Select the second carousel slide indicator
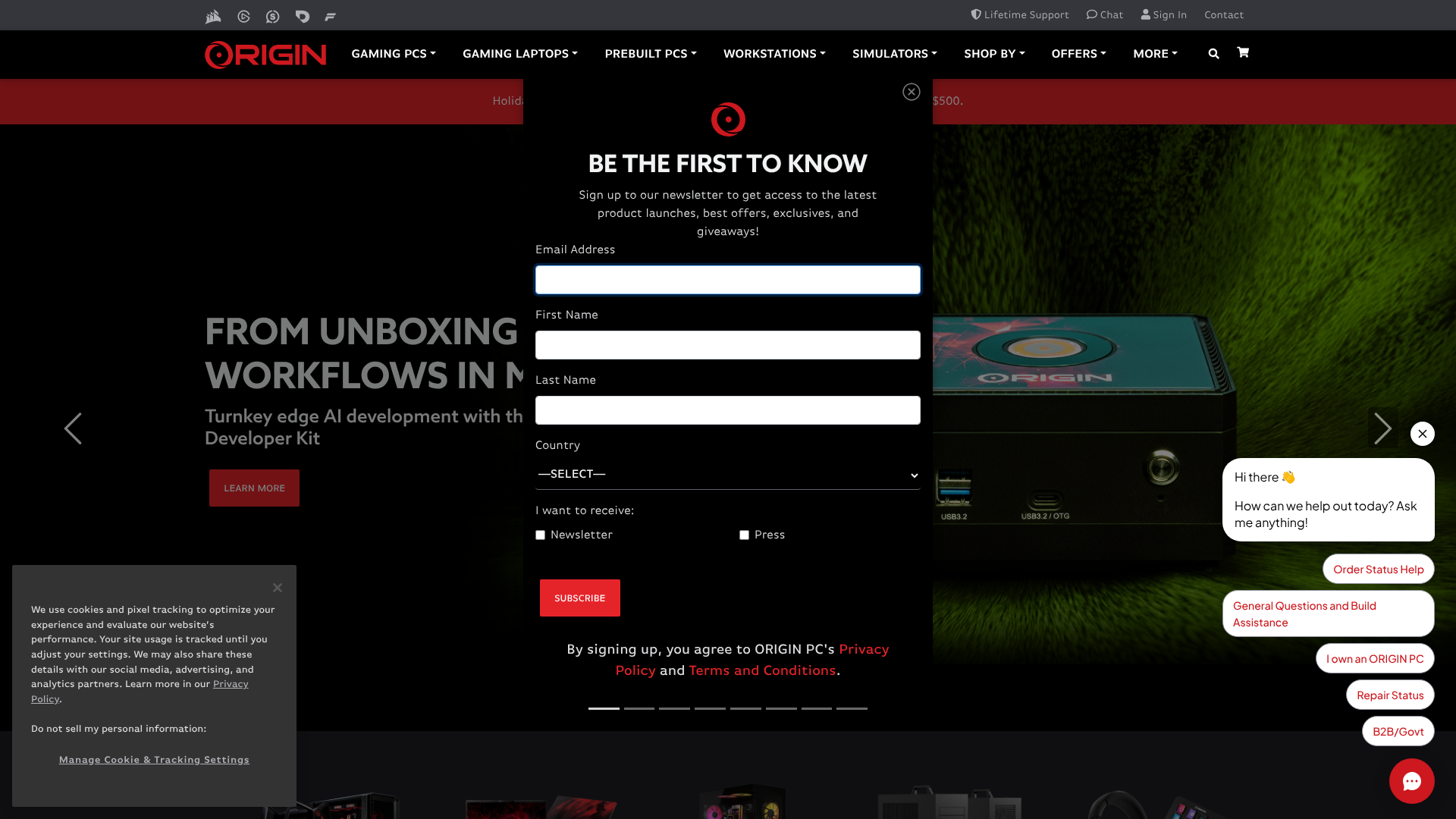 pyautogui.click(x=639, y=708)
